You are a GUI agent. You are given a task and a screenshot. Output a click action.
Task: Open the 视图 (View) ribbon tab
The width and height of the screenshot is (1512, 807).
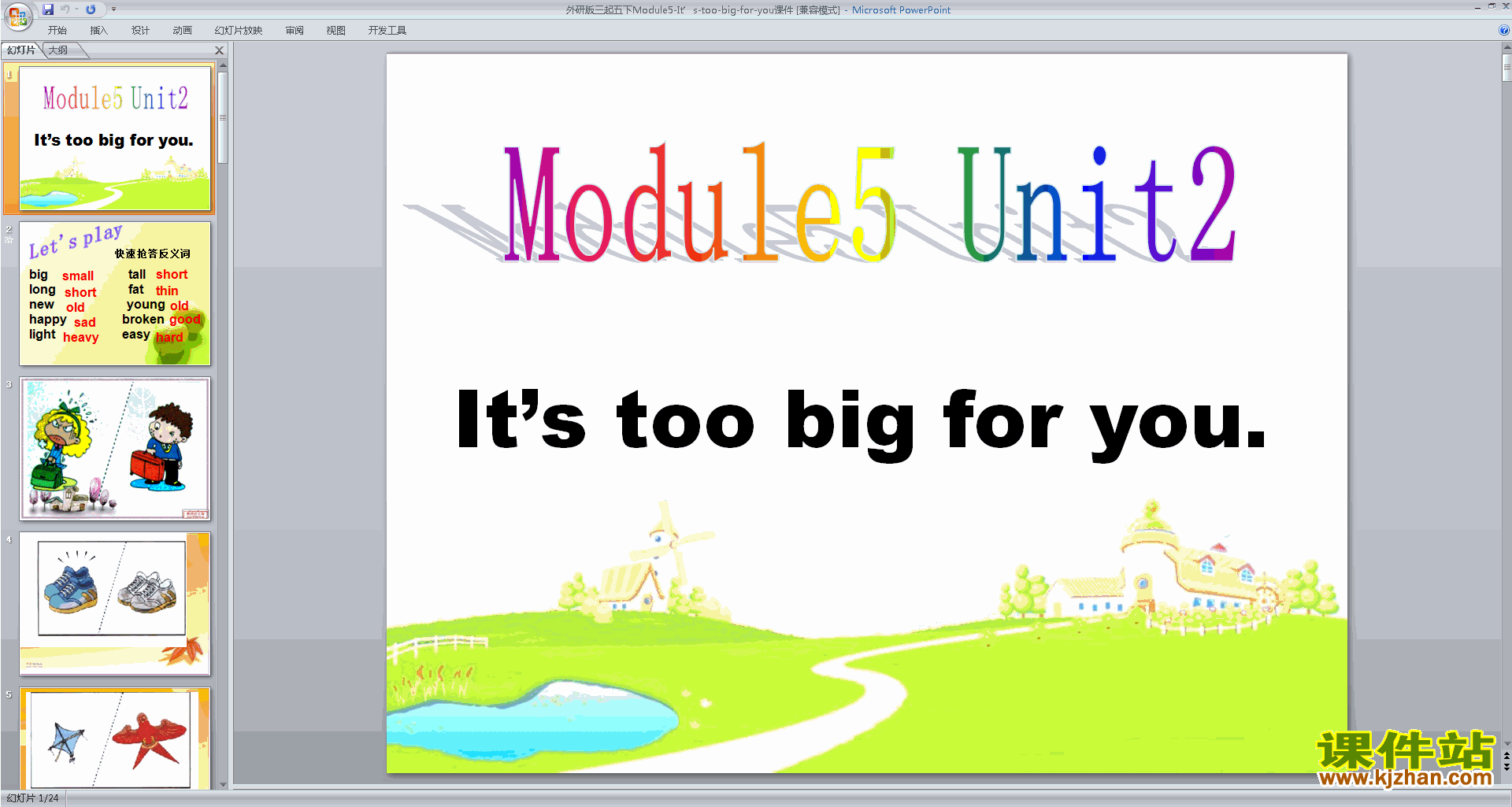point(336,31)
